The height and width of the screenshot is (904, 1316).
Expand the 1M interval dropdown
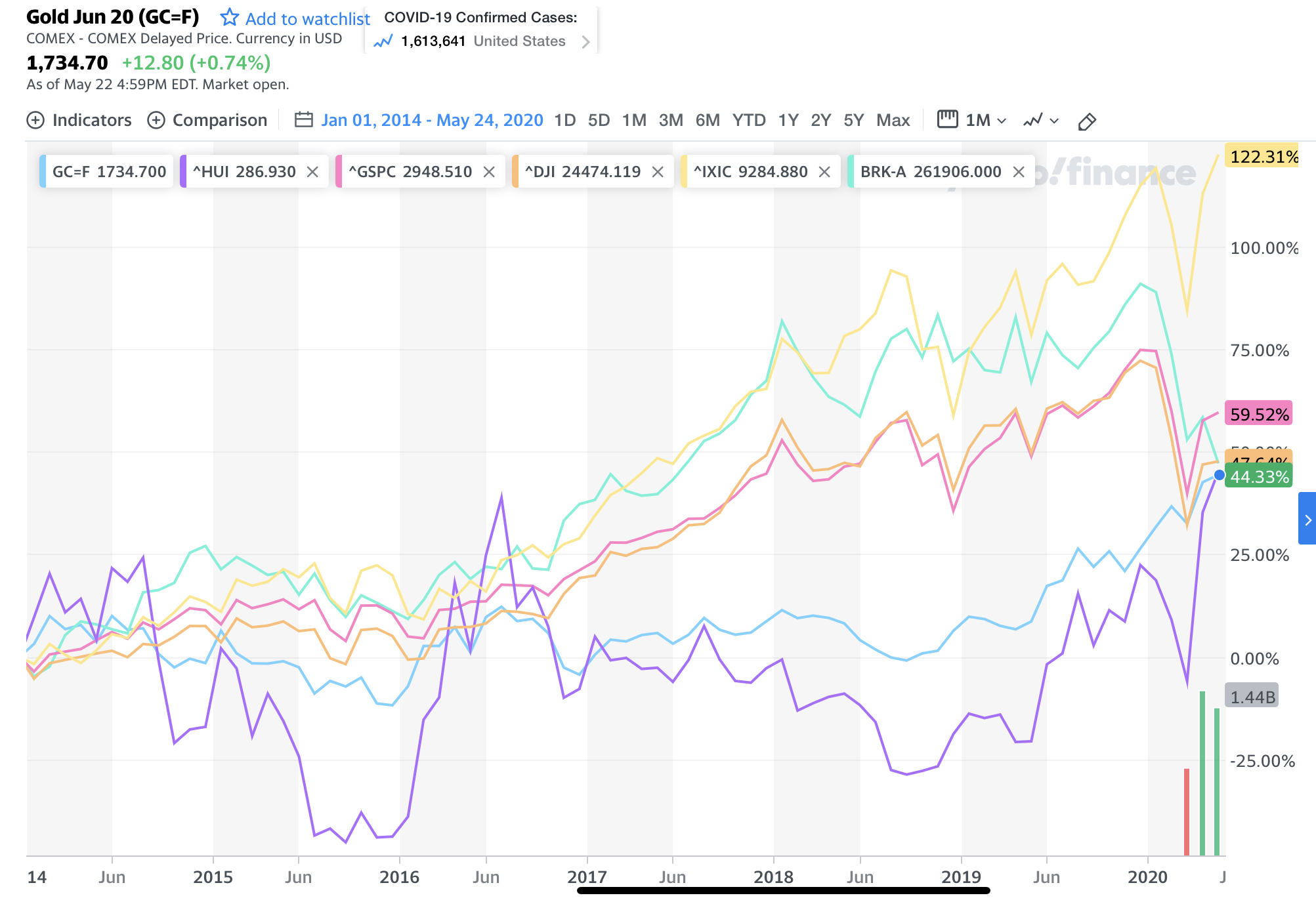[x=985, y=120]
